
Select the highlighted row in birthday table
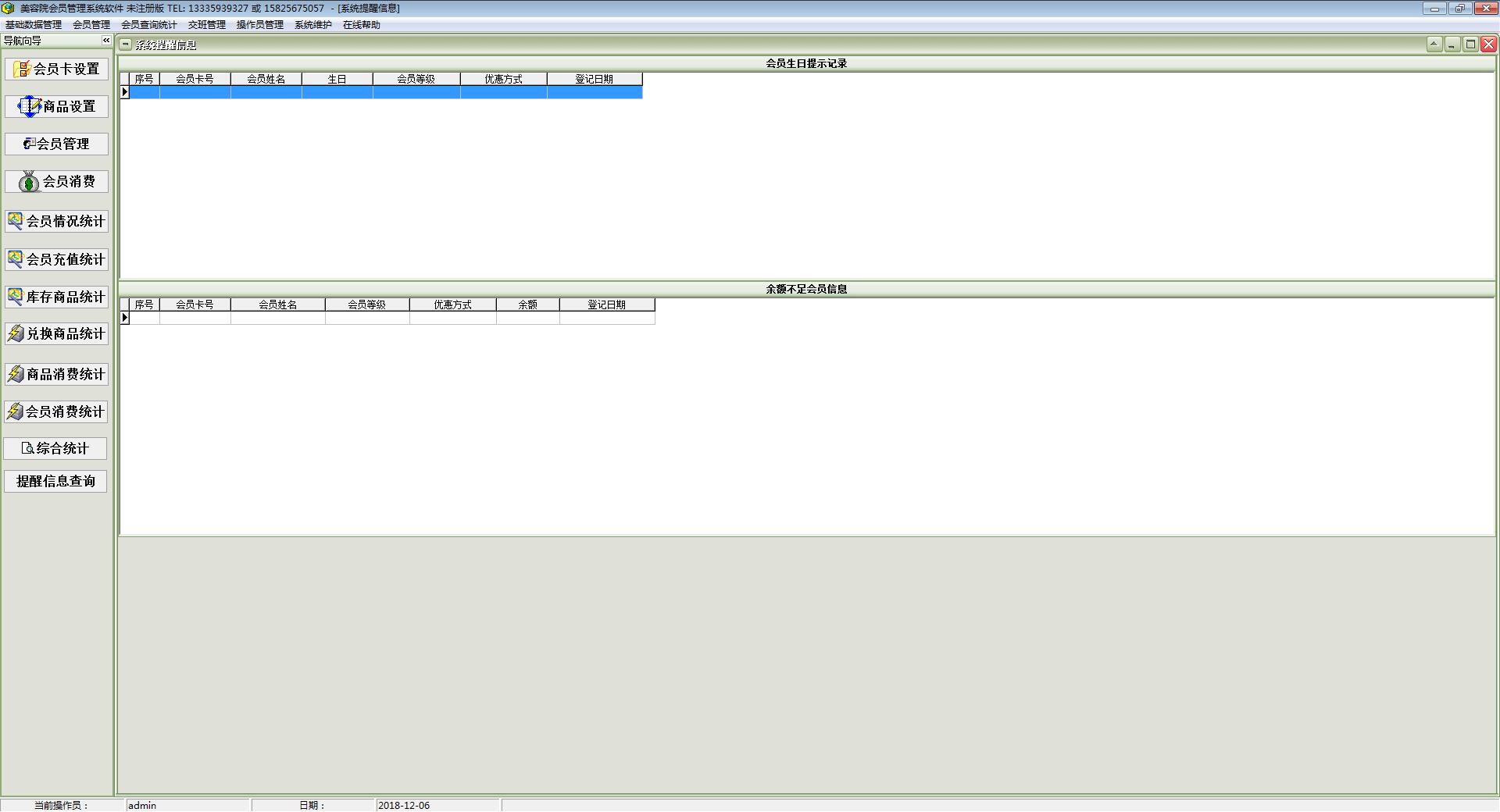coord(386,92)
